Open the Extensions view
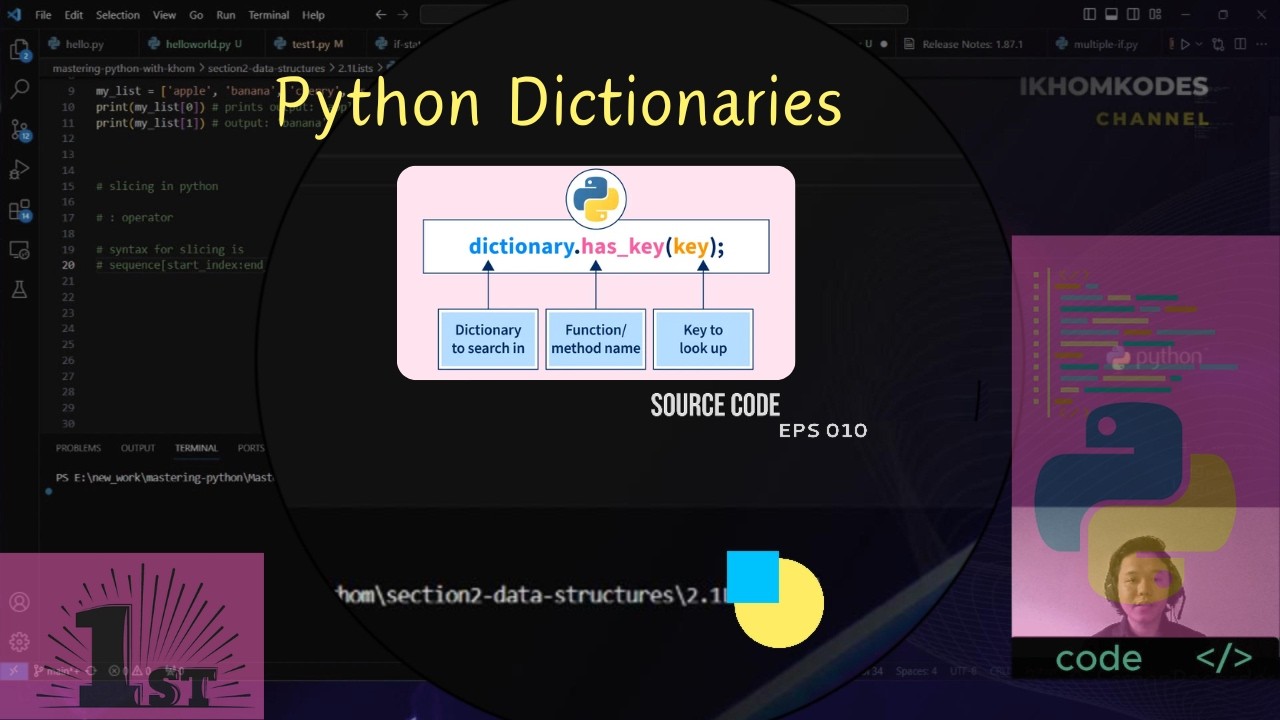The width and height of the screenshot is (1280, 720). coord(19,209)
